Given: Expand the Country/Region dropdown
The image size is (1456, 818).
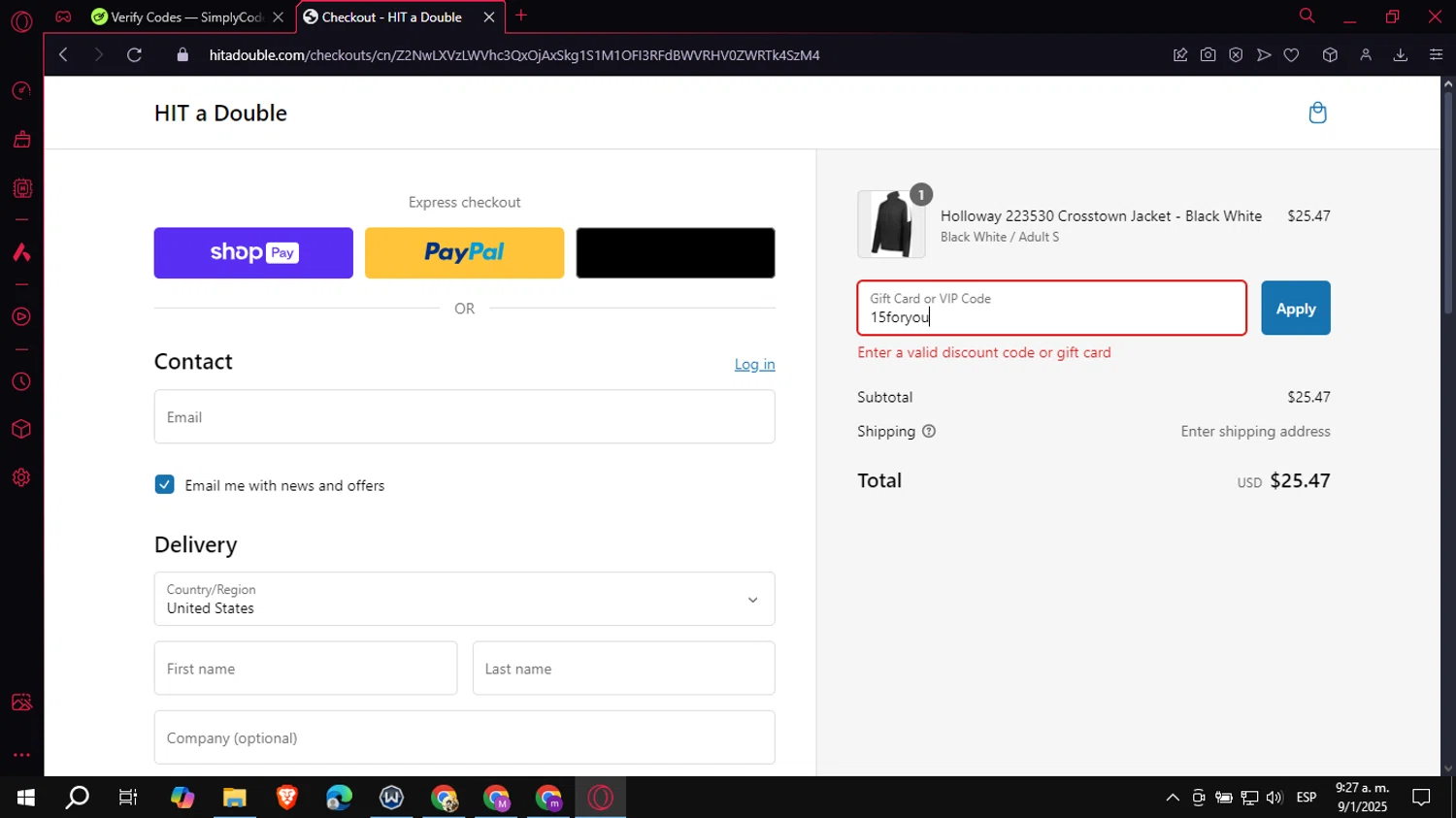Looking at the screenshot, I should click(x=464, y=599).
